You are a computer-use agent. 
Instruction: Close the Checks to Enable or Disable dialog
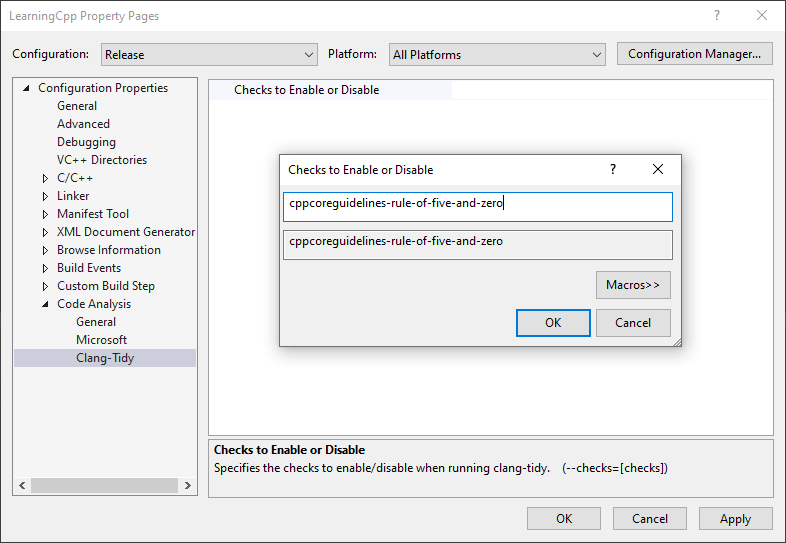click(658, 169)
